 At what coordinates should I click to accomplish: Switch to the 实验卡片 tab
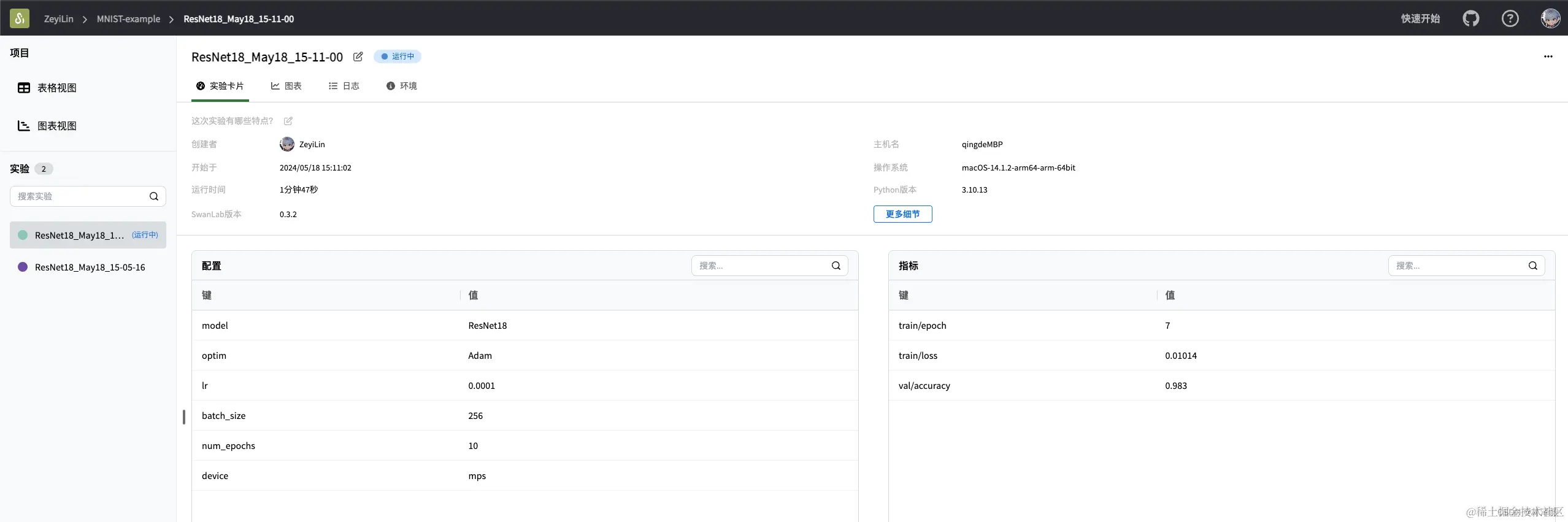tap(220, 86)
